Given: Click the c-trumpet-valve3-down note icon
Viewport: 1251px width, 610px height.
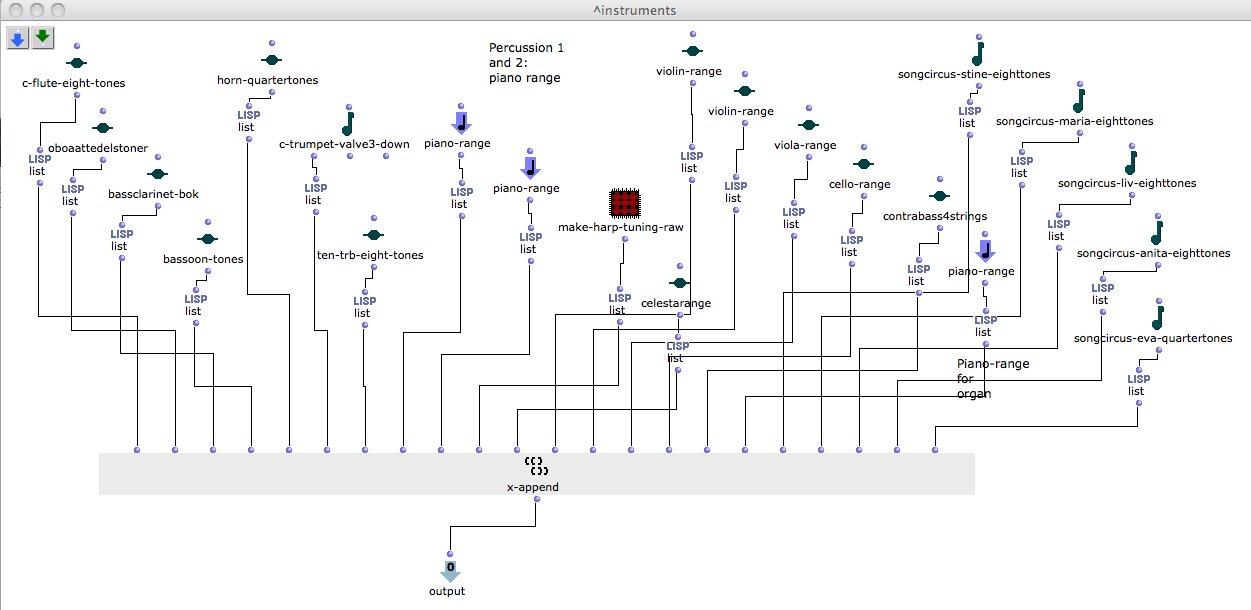Looking at the screenshot, I should (347, 124).
